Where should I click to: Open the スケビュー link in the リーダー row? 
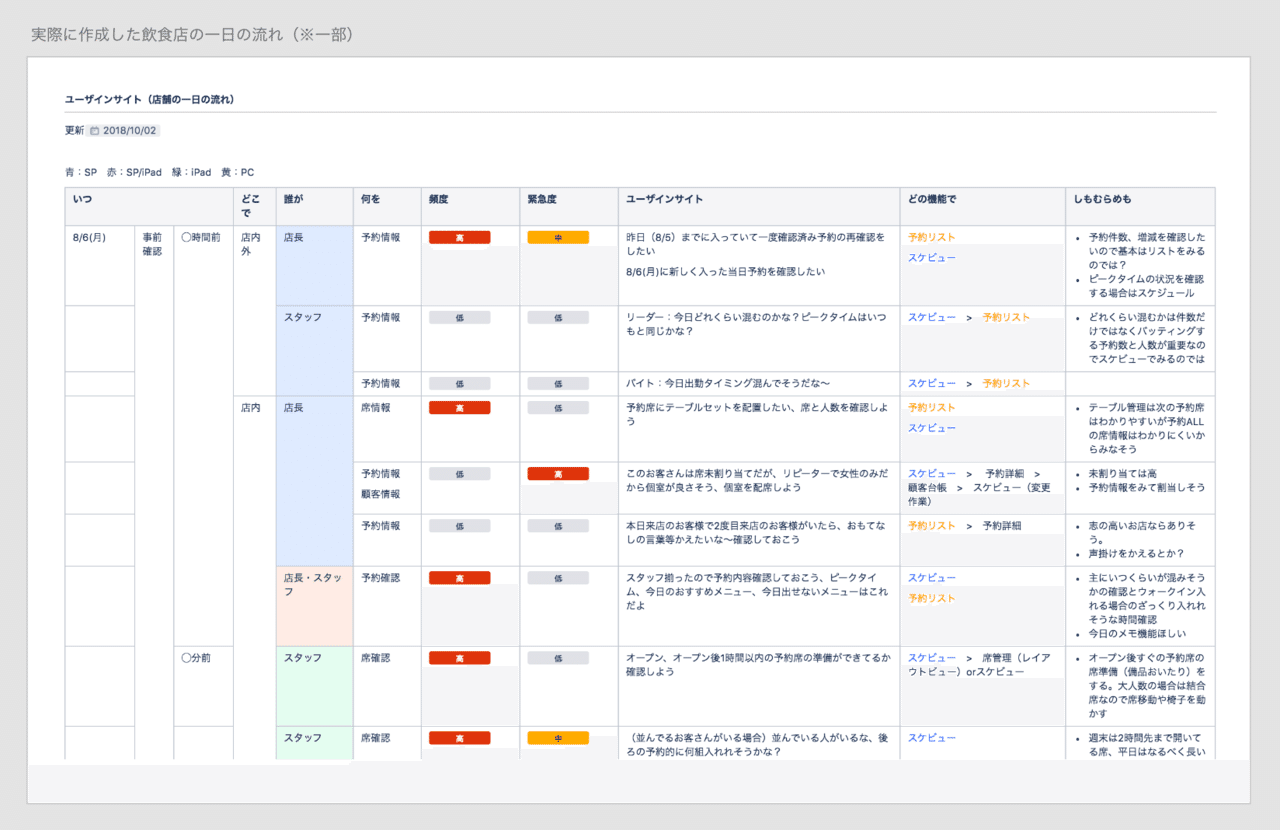point(932,318)
